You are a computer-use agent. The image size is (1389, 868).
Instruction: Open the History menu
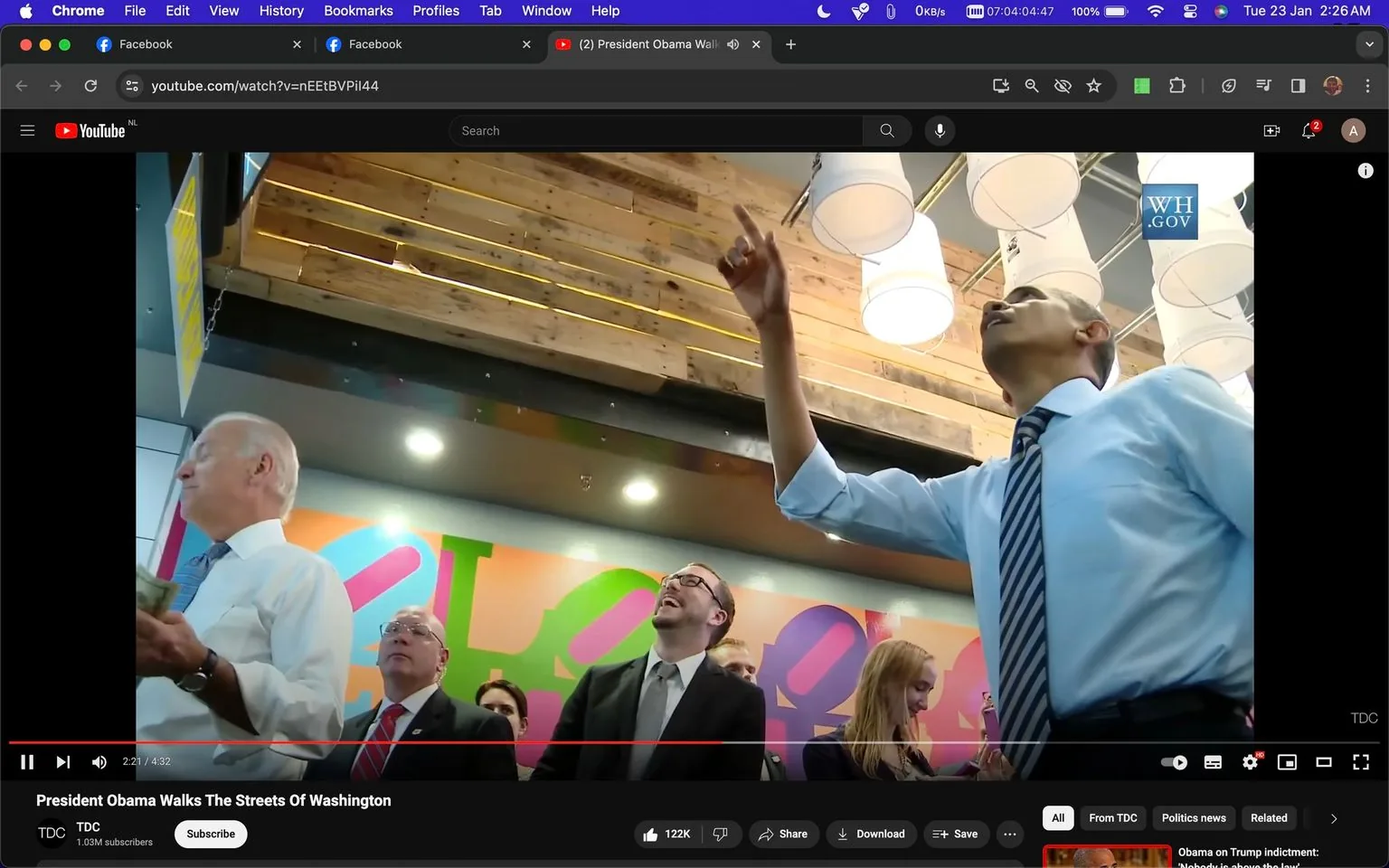[x=280, y=11]
